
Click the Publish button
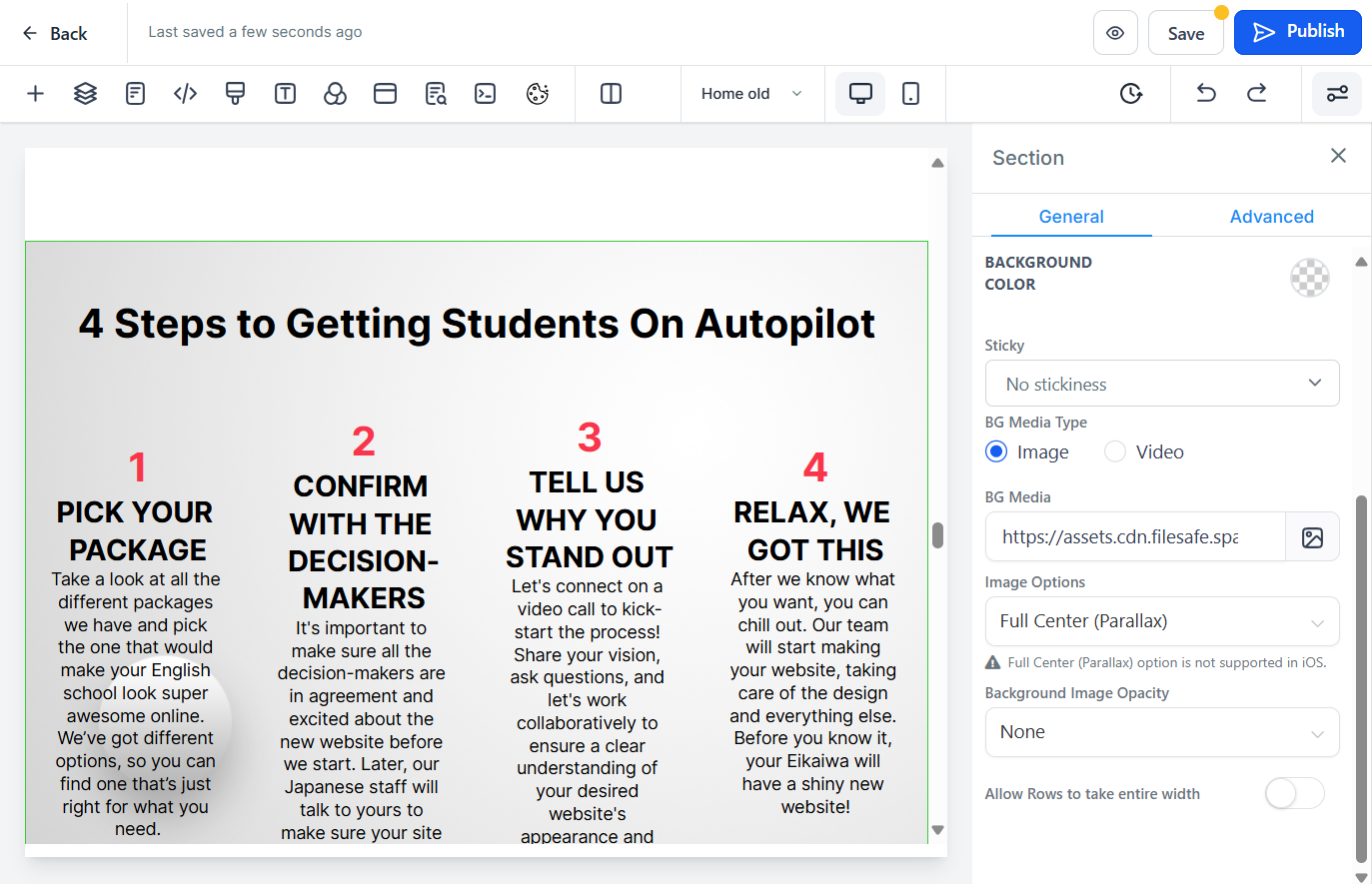[1298, 32]
